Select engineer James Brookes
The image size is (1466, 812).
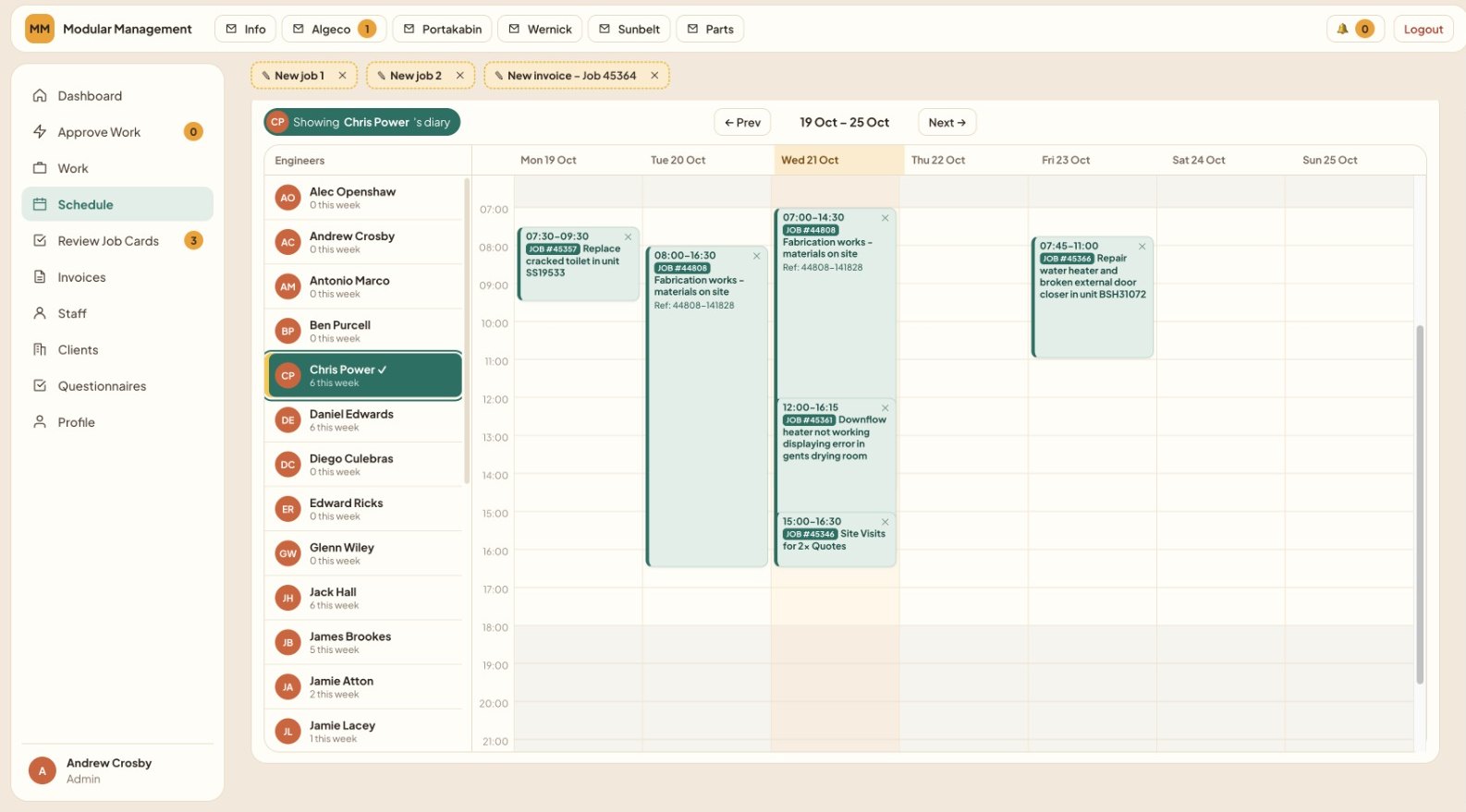click(x=363, y=643)
